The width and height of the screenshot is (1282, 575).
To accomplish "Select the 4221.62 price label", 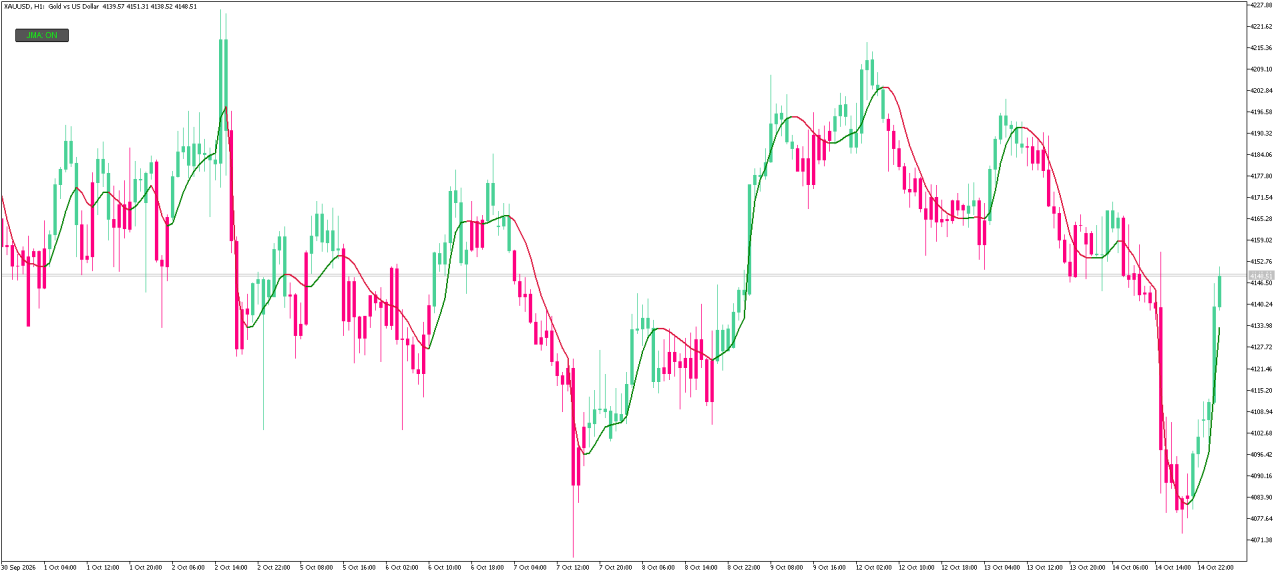I will [1260, 26].
